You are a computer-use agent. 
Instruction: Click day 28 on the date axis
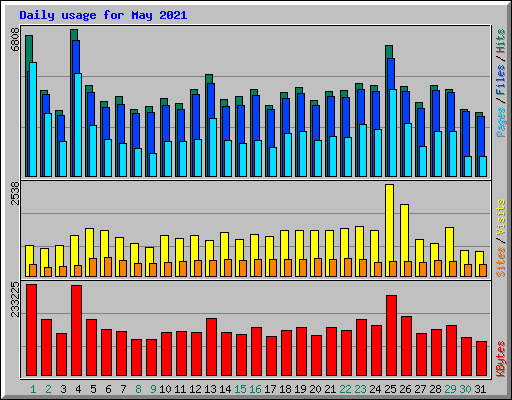tap(435, 389)
